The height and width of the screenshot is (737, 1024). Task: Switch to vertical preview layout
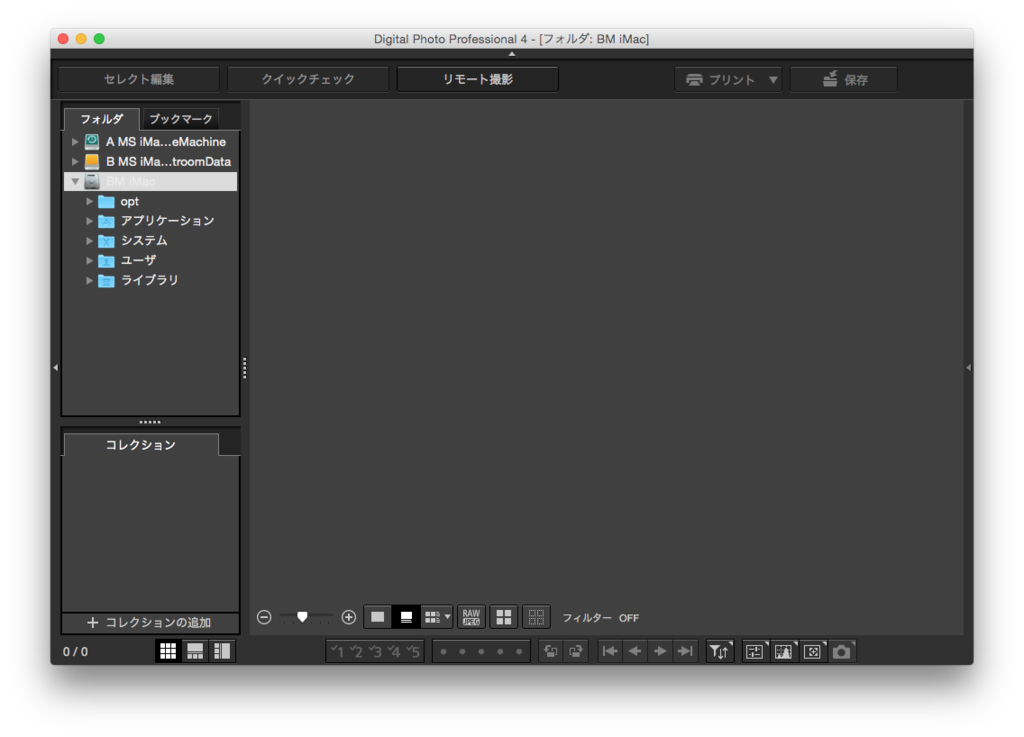(x=222, y=651)
